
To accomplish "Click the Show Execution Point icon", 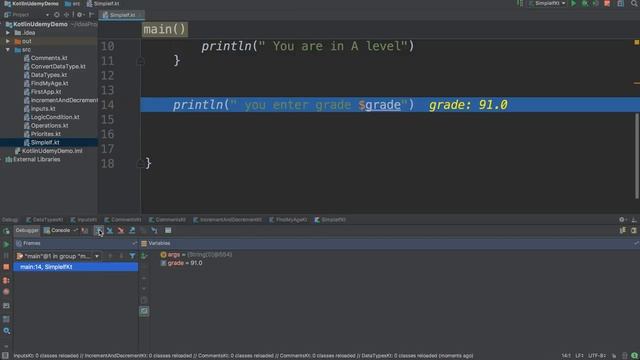I will [x=84, y=231].
